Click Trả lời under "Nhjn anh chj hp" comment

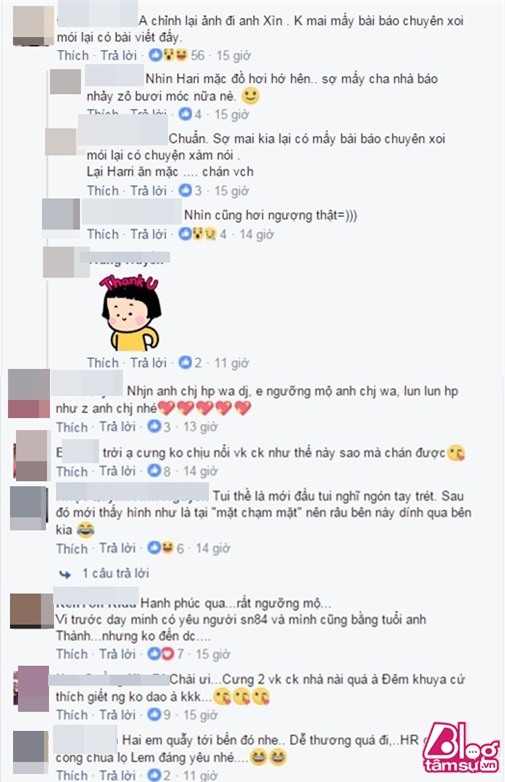tap(117, 427)
